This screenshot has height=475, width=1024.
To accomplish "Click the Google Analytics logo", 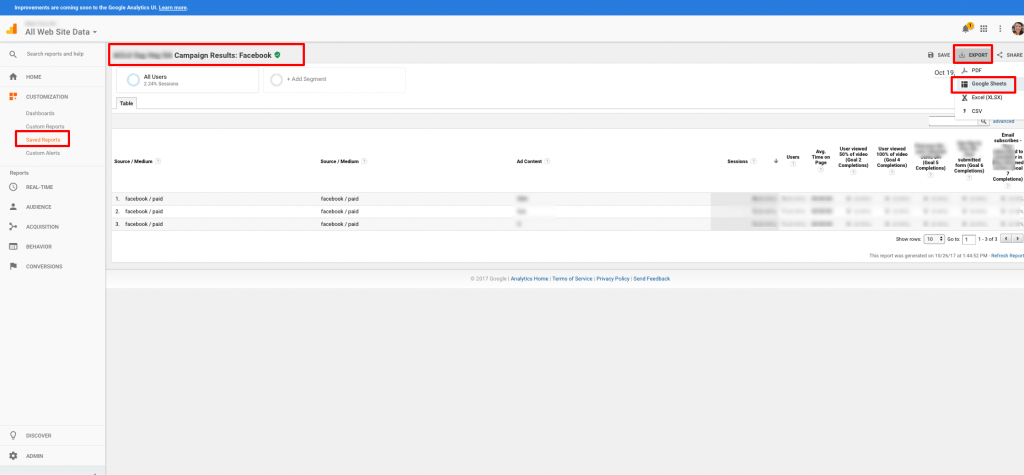I will pyautogui.click(x=11, y=29).
